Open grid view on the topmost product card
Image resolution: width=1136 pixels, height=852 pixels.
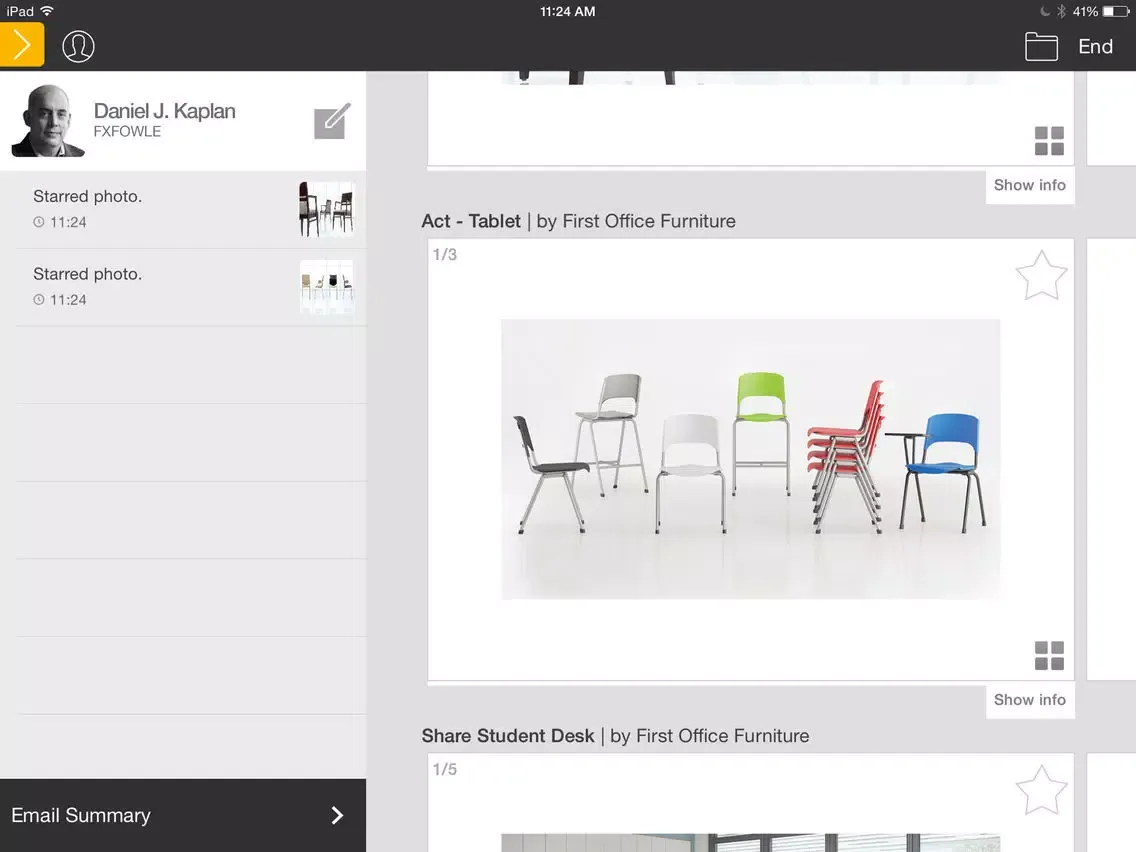1049,141
